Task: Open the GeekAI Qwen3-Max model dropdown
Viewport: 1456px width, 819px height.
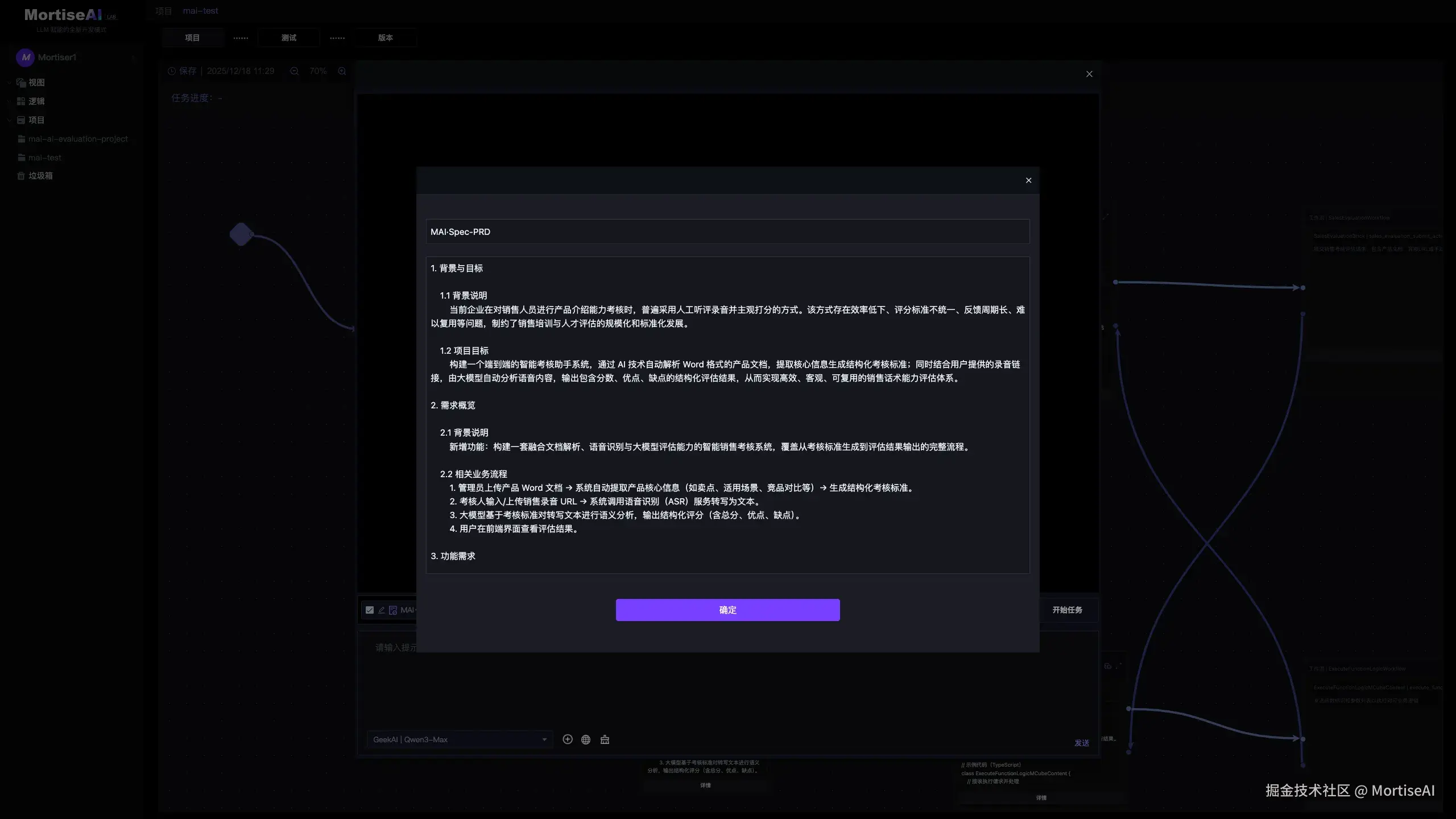Action: (459, 739)
